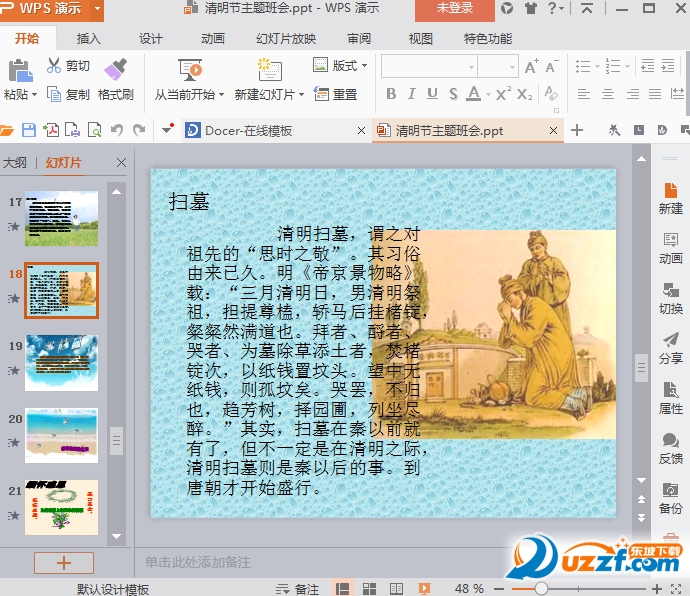
Task: Start slideshow with 从当前开始 icon
Action: tap(190, 69)
